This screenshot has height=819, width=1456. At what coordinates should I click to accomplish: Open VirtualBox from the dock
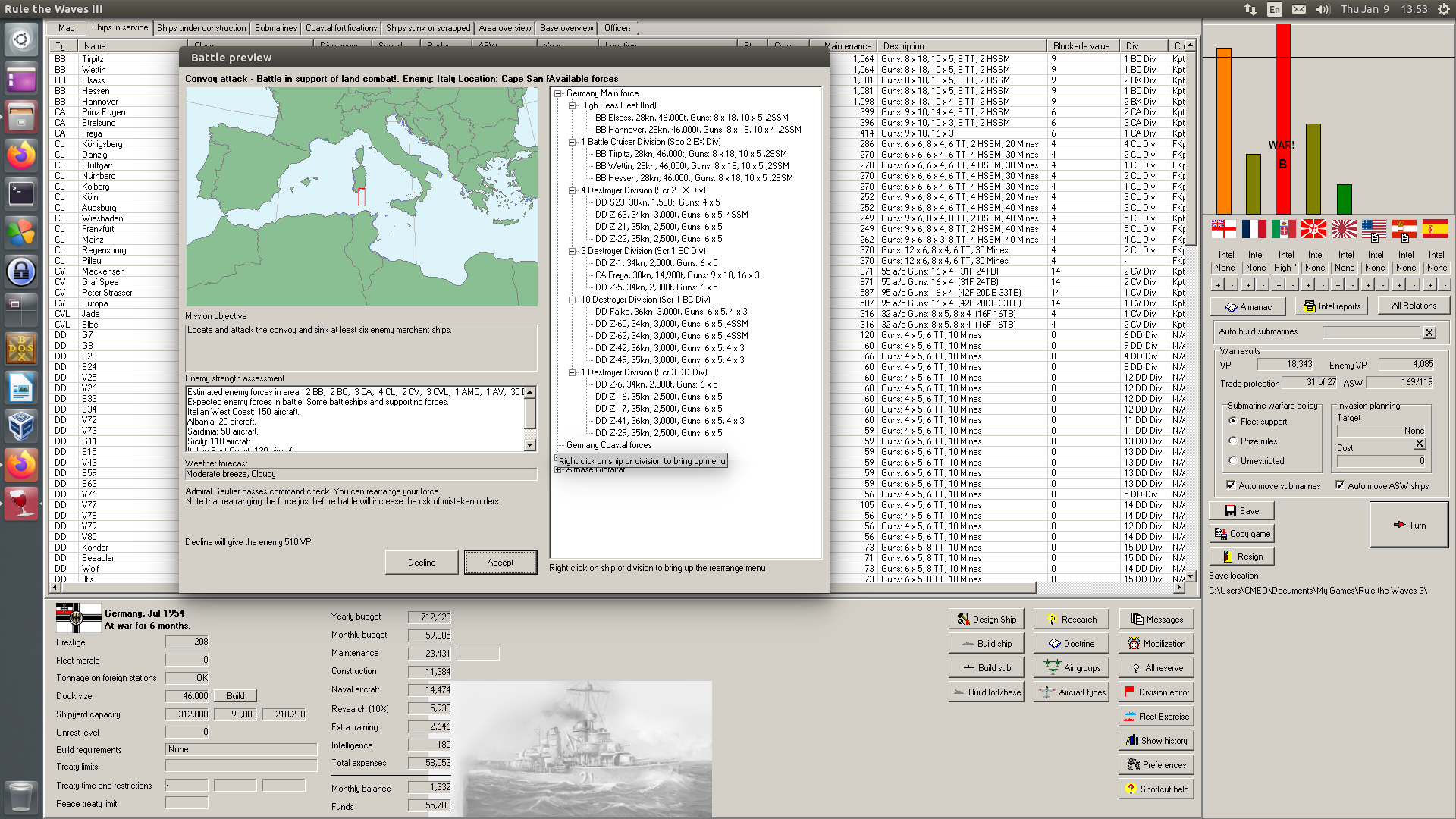[x=21, y=426]
